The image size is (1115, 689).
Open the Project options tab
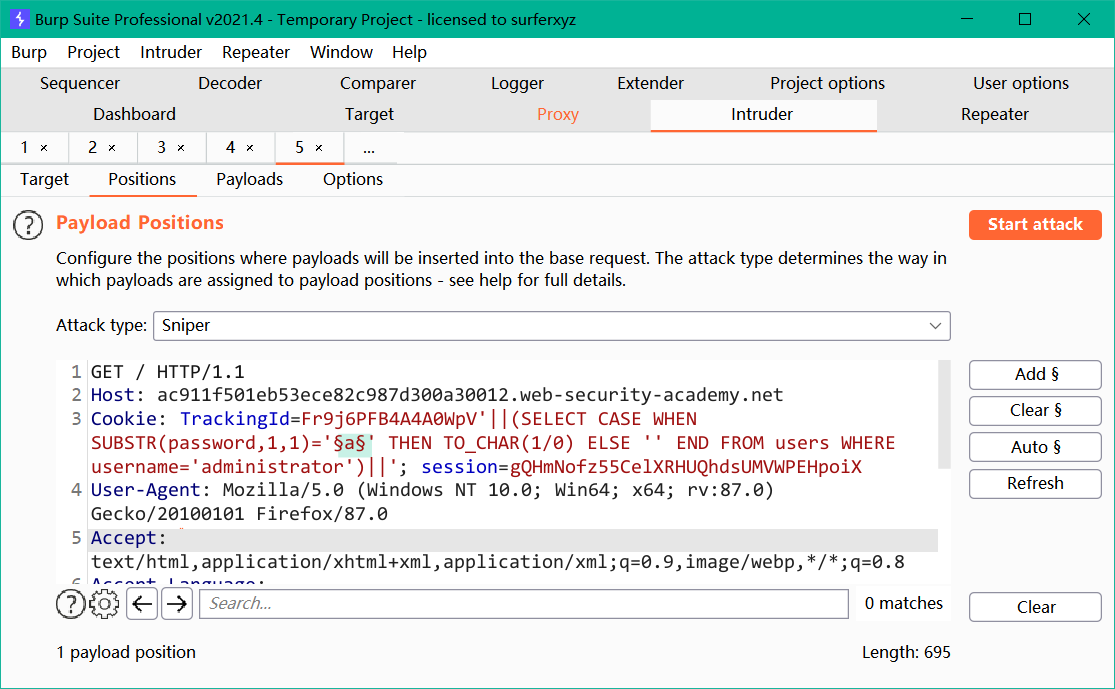tap(827, 83)
